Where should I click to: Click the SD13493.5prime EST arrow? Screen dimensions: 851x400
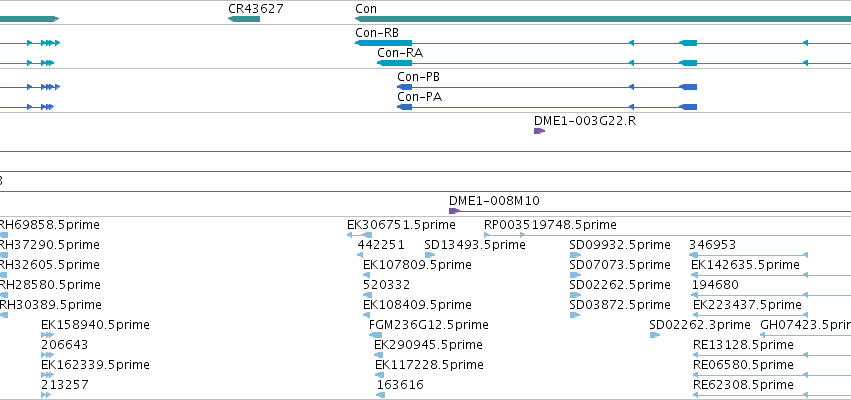pos(430,255)
